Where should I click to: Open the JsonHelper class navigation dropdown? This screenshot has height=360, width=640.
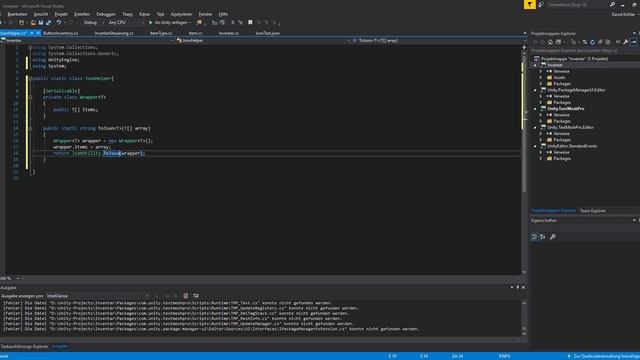(263, 40)
